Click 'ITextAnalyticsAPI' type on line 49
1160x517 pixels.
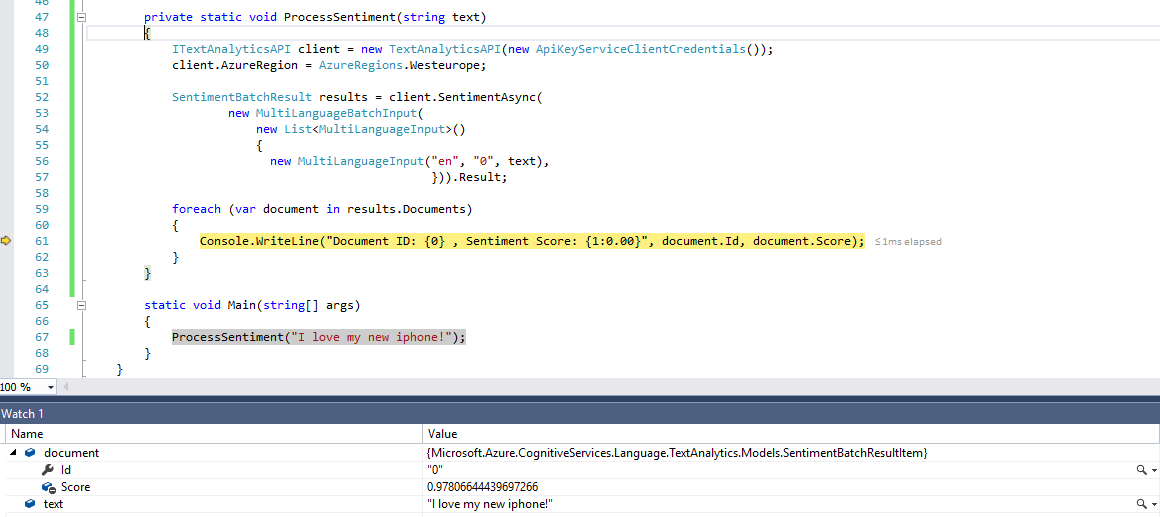[x=232, y=49]
